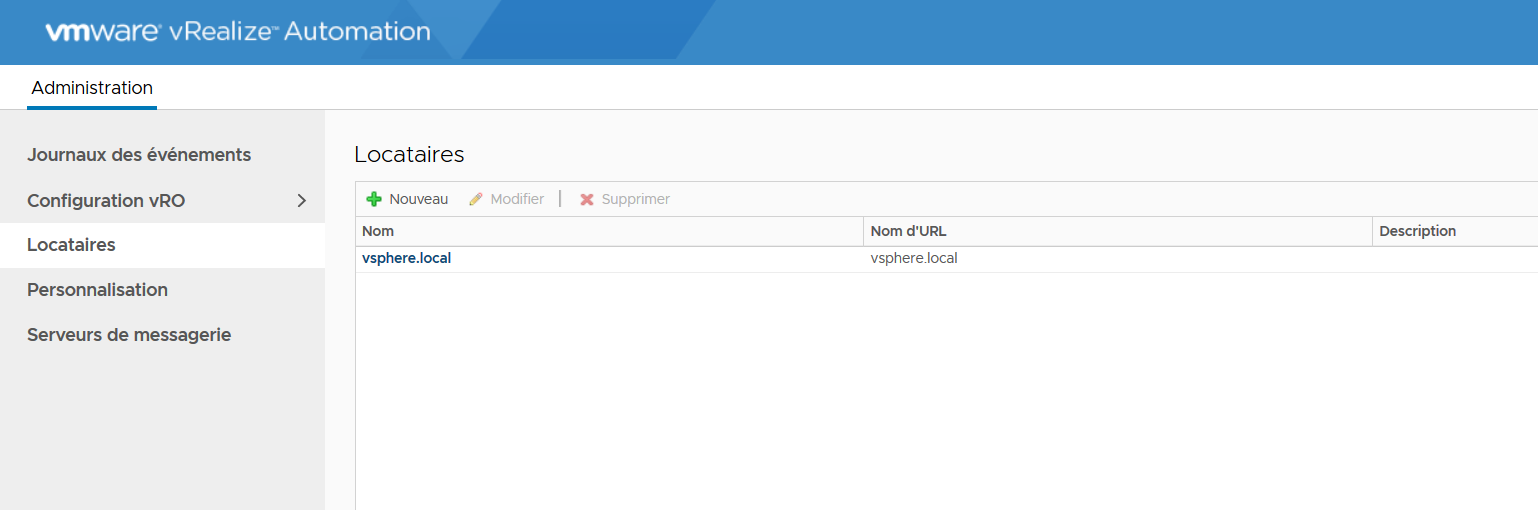Click the VMware vRealize Automation logo
This screenshot has width=1538, height=510.
[x=238, y=32]
